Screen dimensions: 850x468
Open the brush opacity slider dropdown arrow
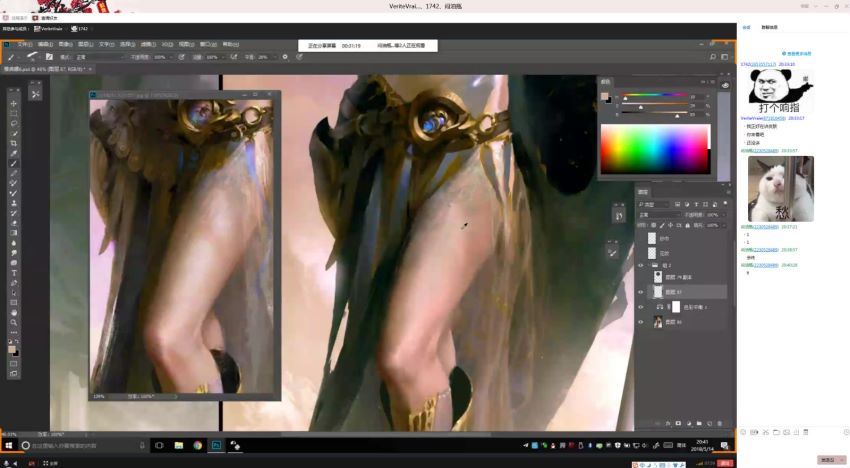(x=171, y=57)
